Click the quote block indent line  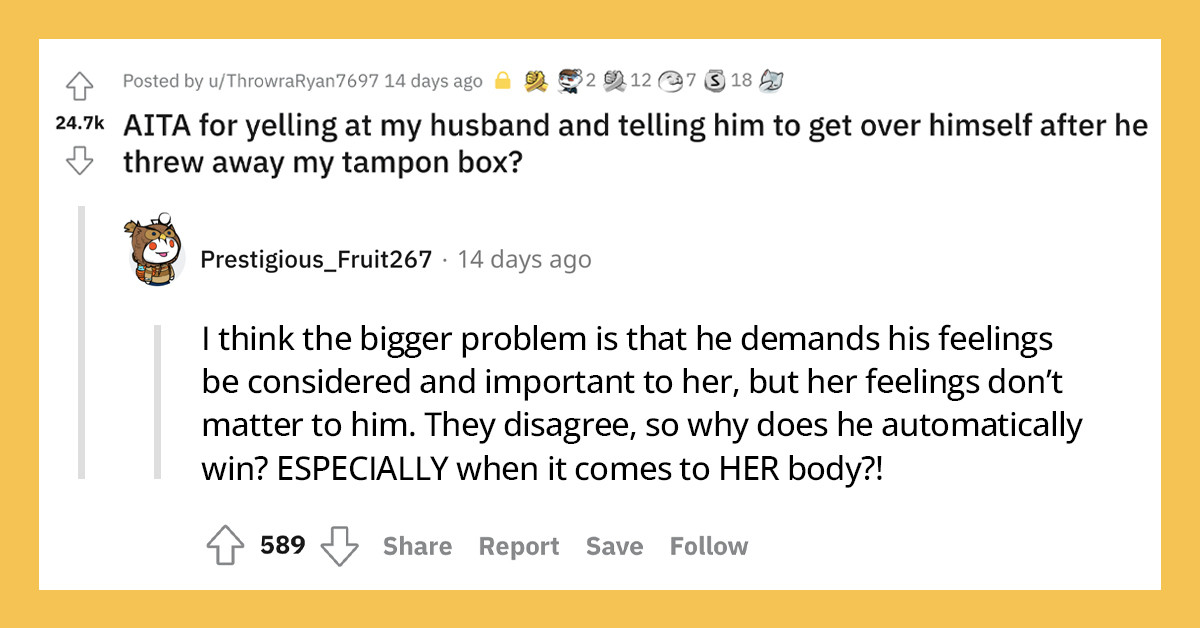point(159,398)
